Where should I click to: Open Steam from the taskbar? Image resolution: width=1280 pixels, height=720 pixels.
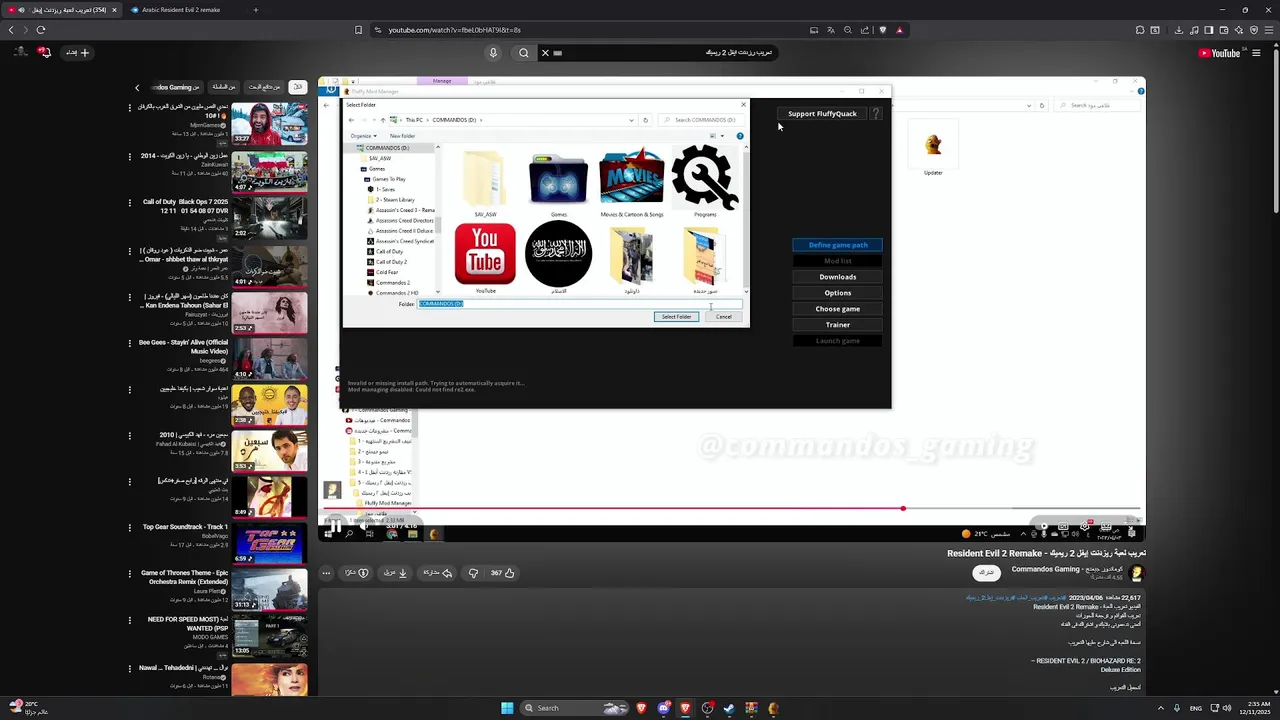[729, 709]
